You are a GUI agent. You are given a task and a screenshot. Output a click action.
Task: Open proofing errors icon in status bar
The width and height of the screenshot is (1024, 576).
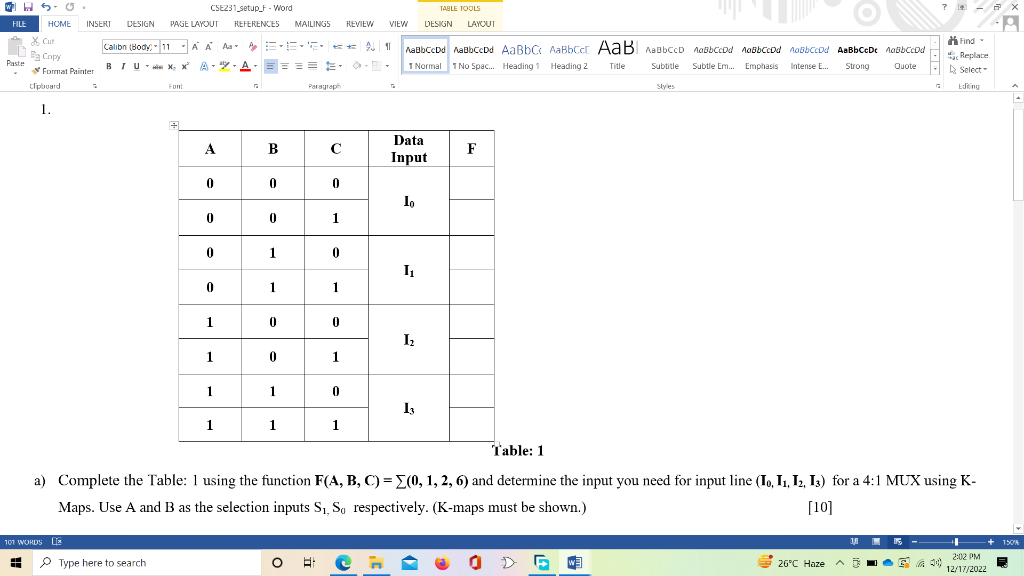57,541
